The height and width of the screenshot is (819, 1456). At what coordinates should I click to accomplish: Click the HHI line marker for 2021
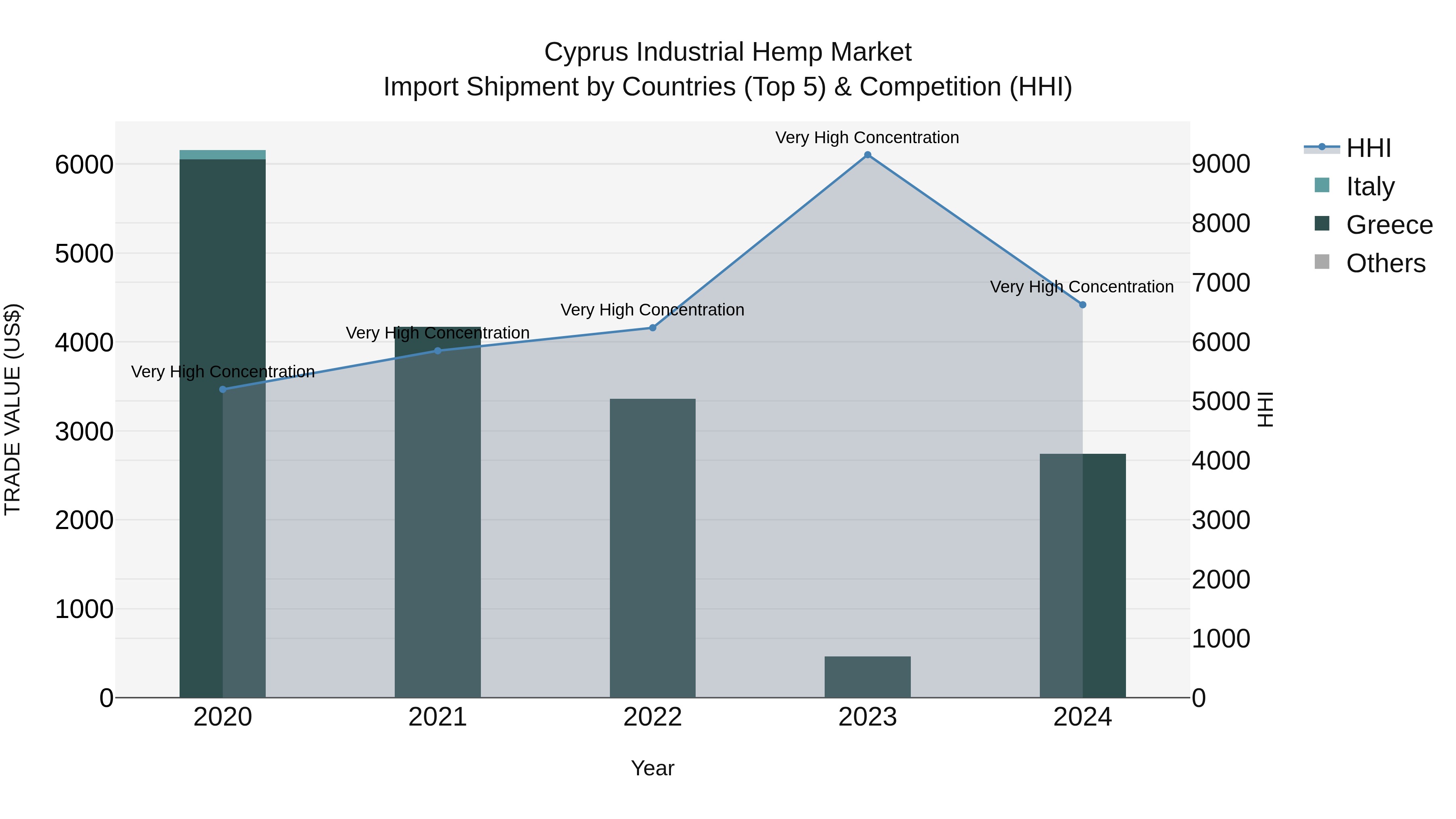[x=438, y=350]
